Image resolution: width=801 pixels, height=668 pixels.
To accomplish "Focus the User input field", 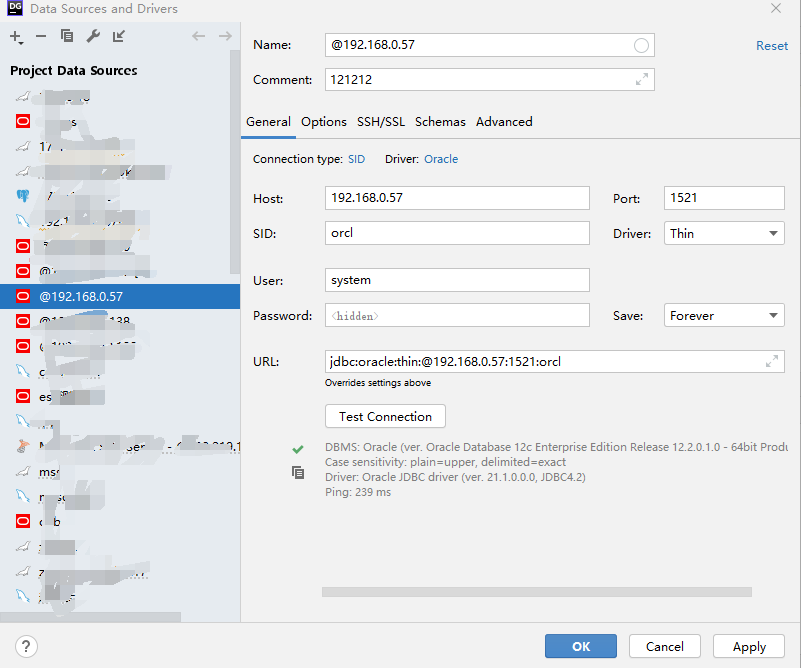I will coord(457,280).
